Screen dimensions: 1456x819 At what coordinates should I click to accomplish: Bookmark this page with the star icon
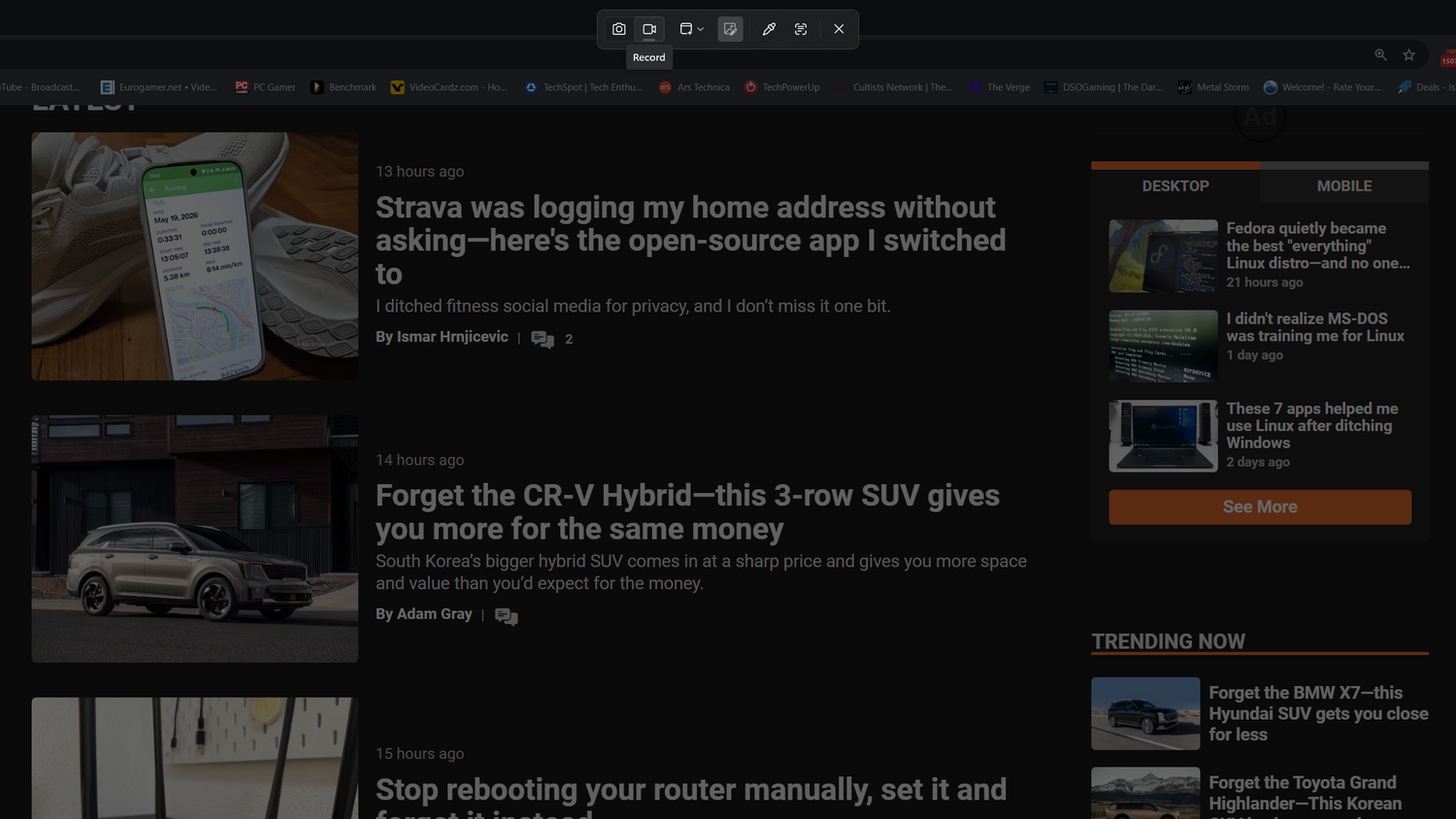point(1409,54)
